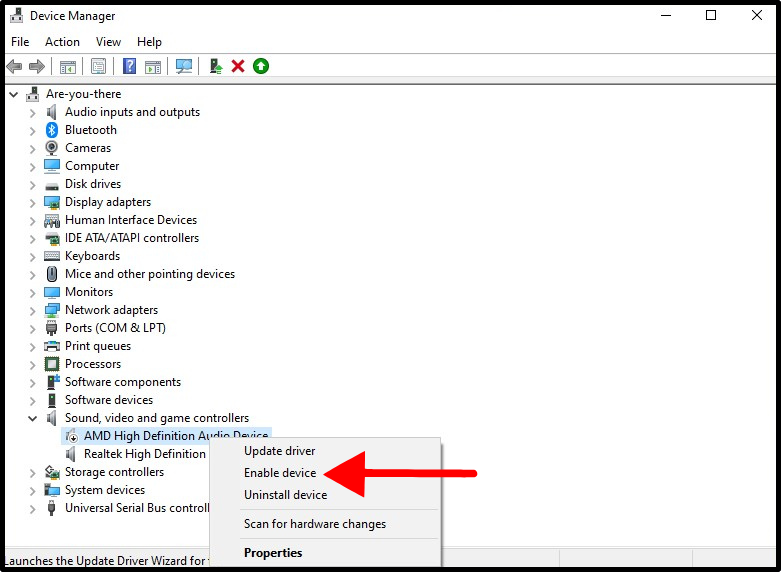Expand the Bluetooth category
This screenshot has height=572, width=781.
tap(32, 131)
